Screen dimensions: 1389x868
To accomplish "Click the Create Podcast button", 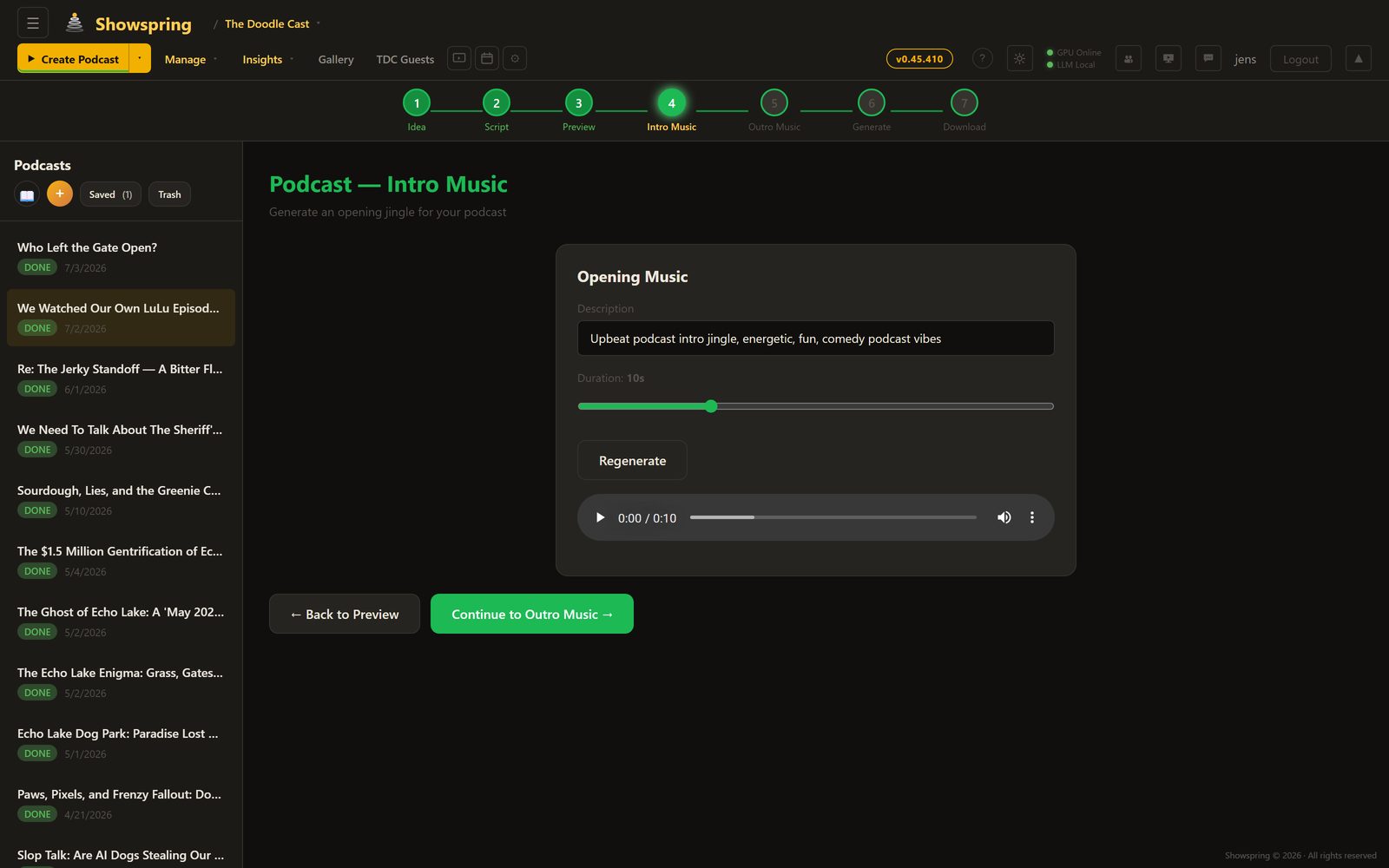I will (73, 58).
